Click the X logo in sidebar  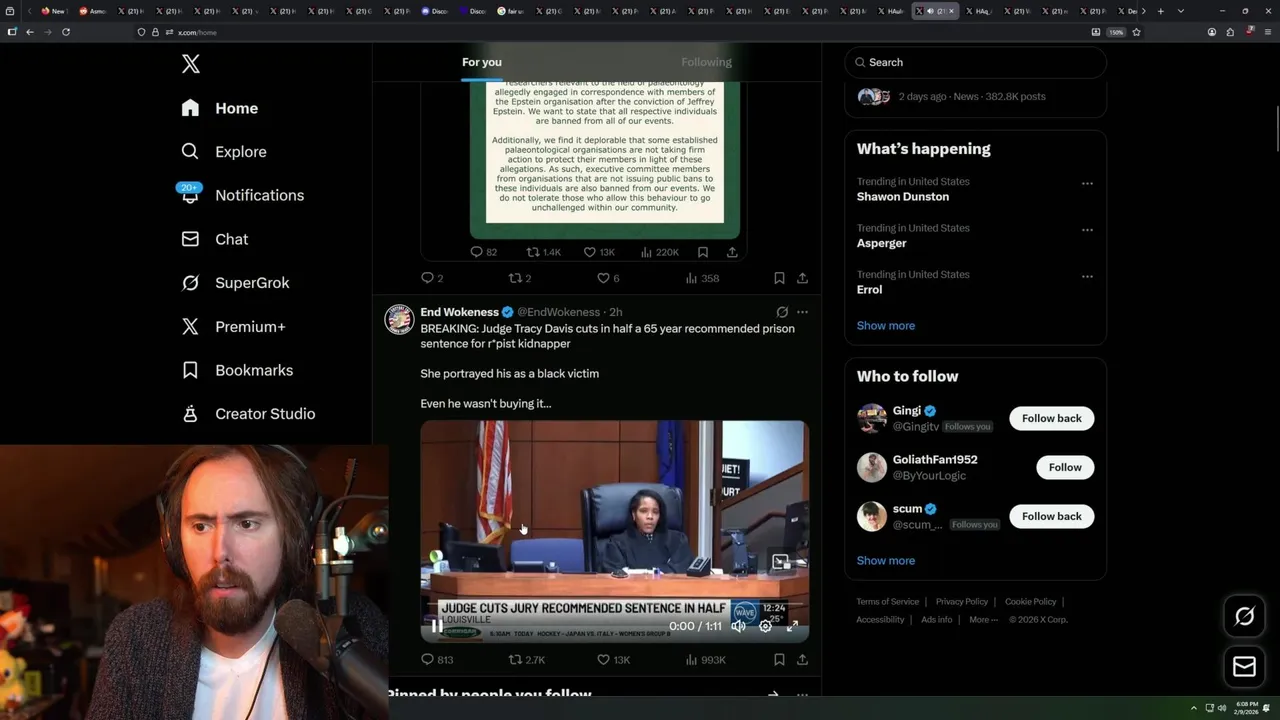(191, 64)
